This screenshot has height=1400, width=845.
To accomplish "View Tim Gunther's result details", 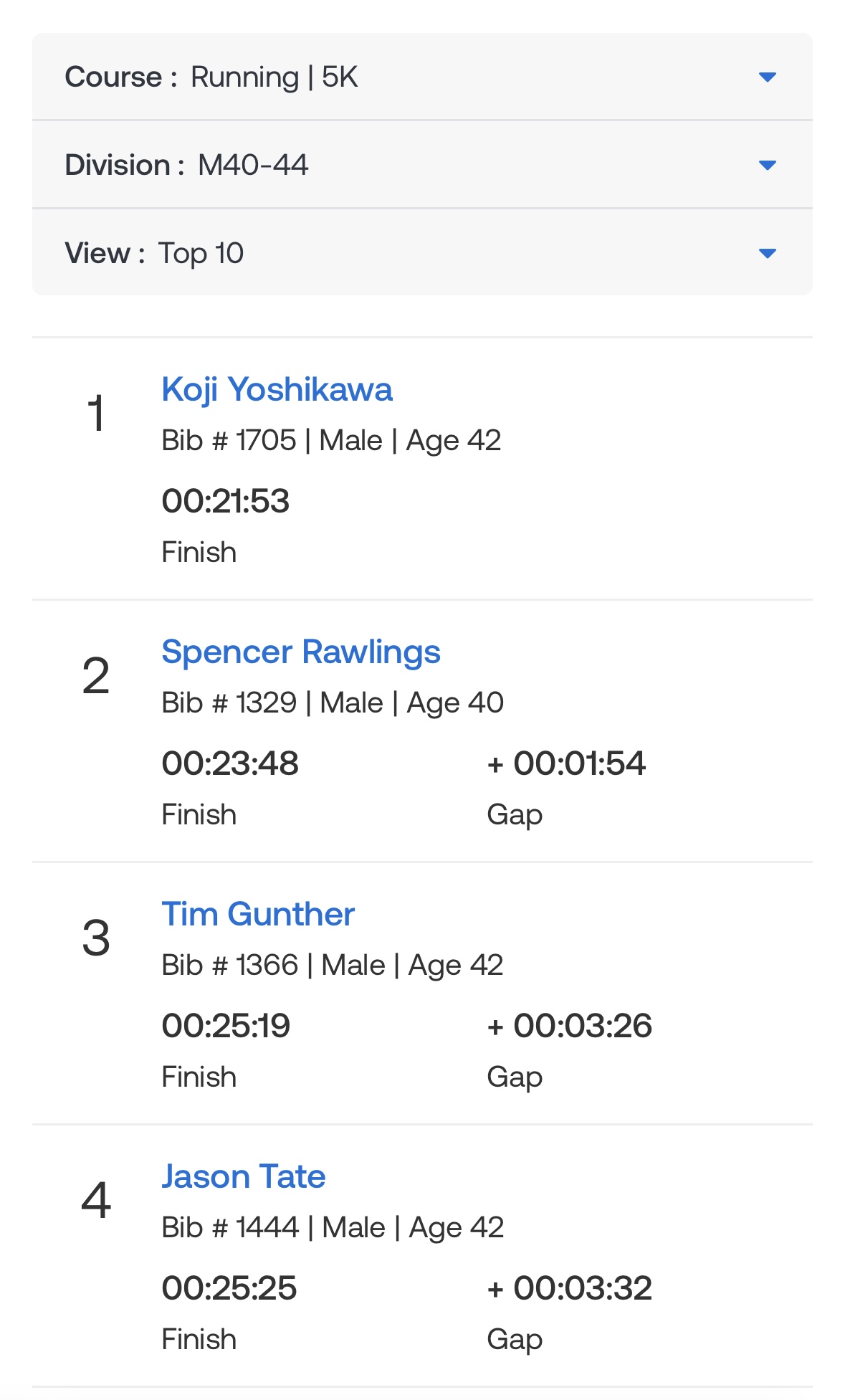I will coord(258,915).
